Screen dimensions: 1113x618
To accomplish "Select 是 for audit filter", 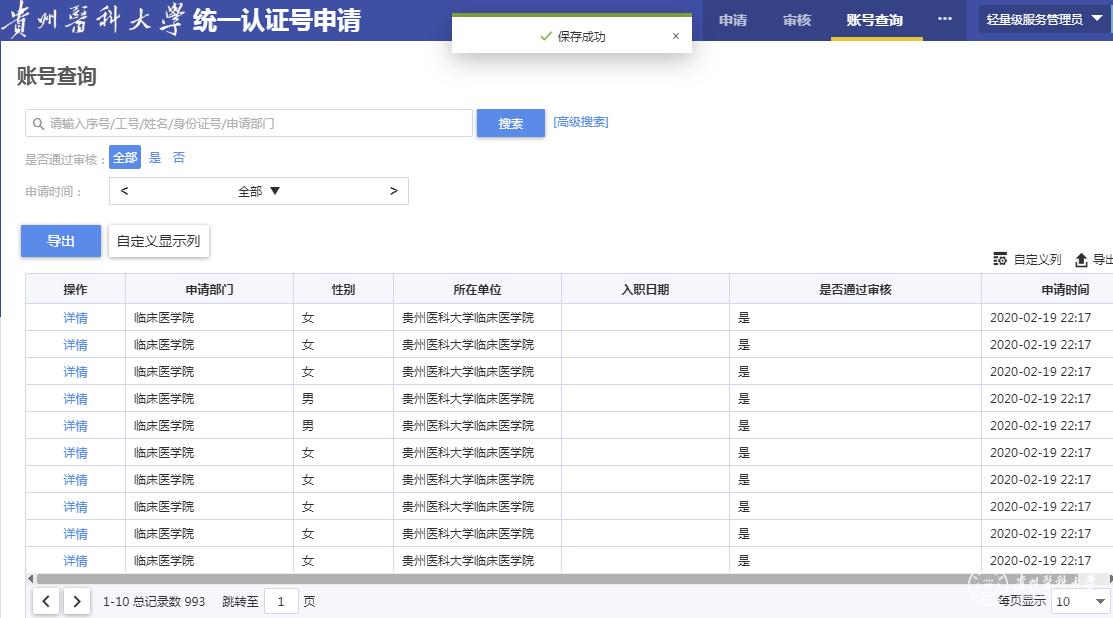I will coord(155,158).
